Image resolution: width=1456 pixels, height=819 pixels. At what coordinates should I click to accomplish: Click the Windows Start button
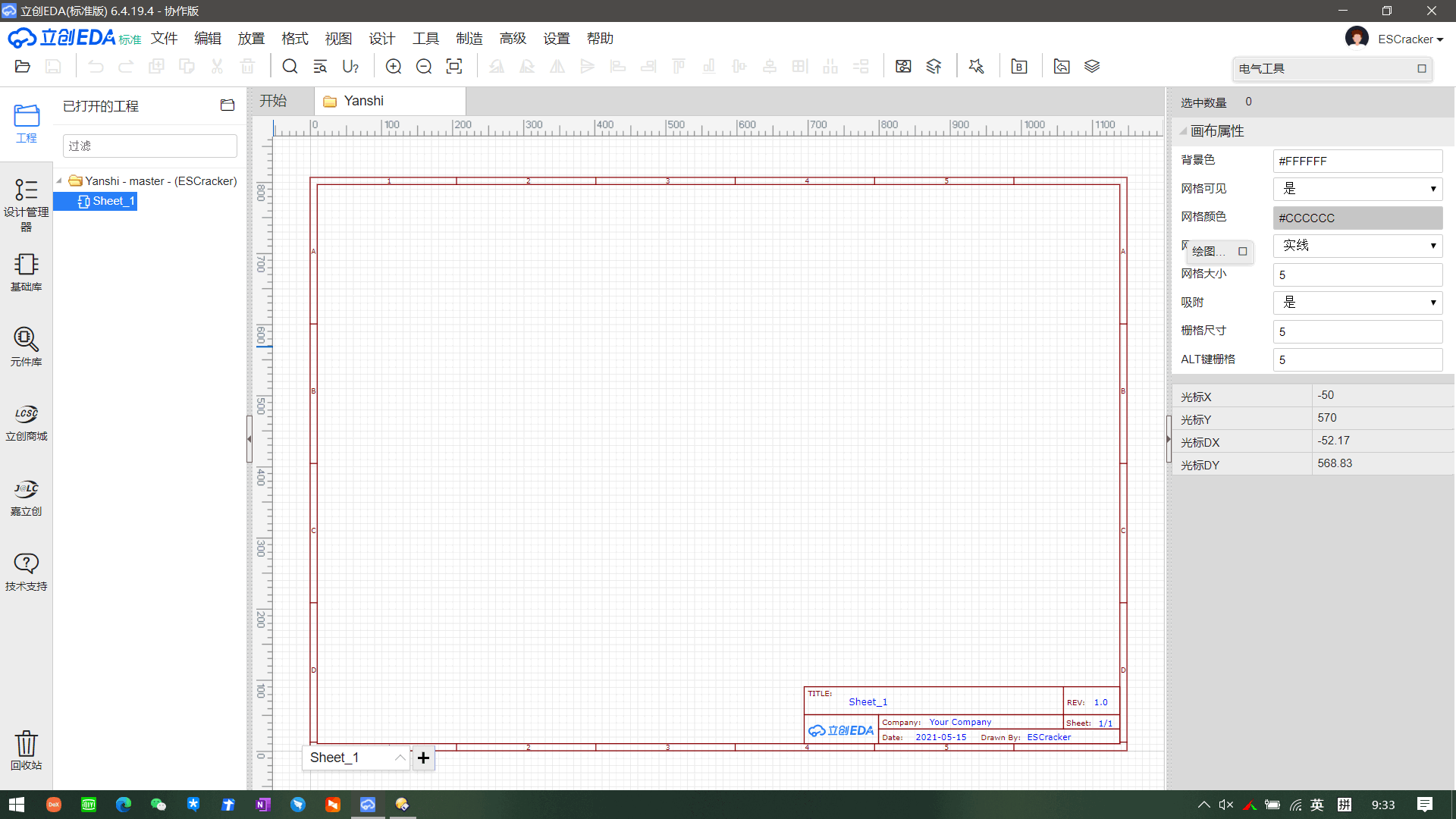(16, 805)
